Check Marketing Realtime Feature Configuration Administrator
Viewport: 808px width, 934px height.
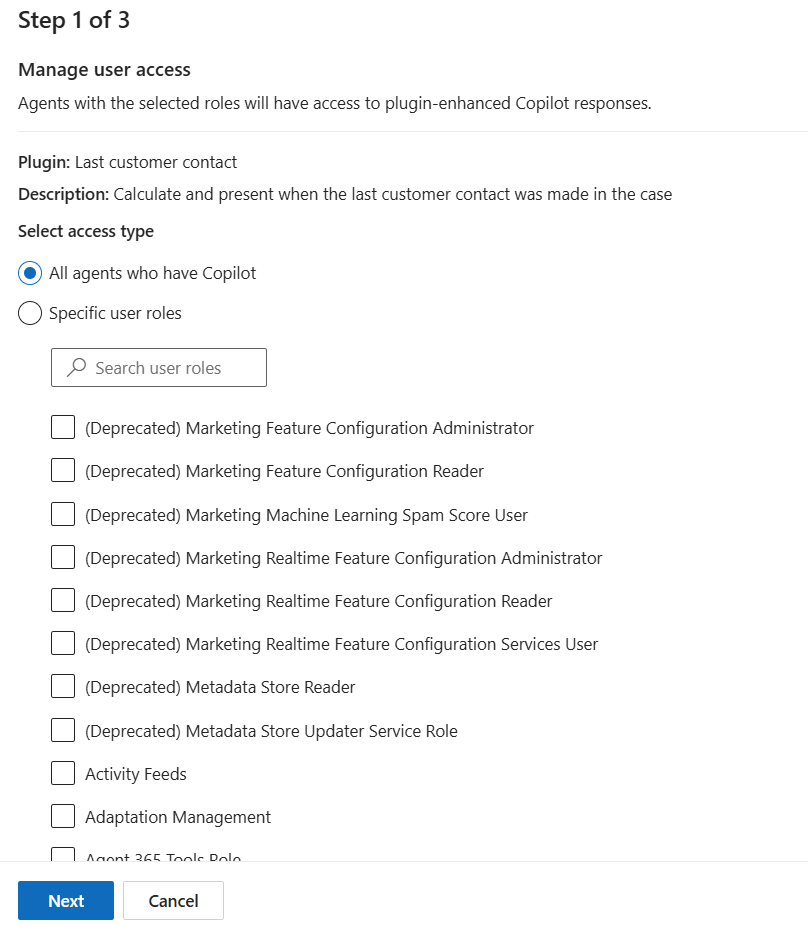click(x=63, y=558)
